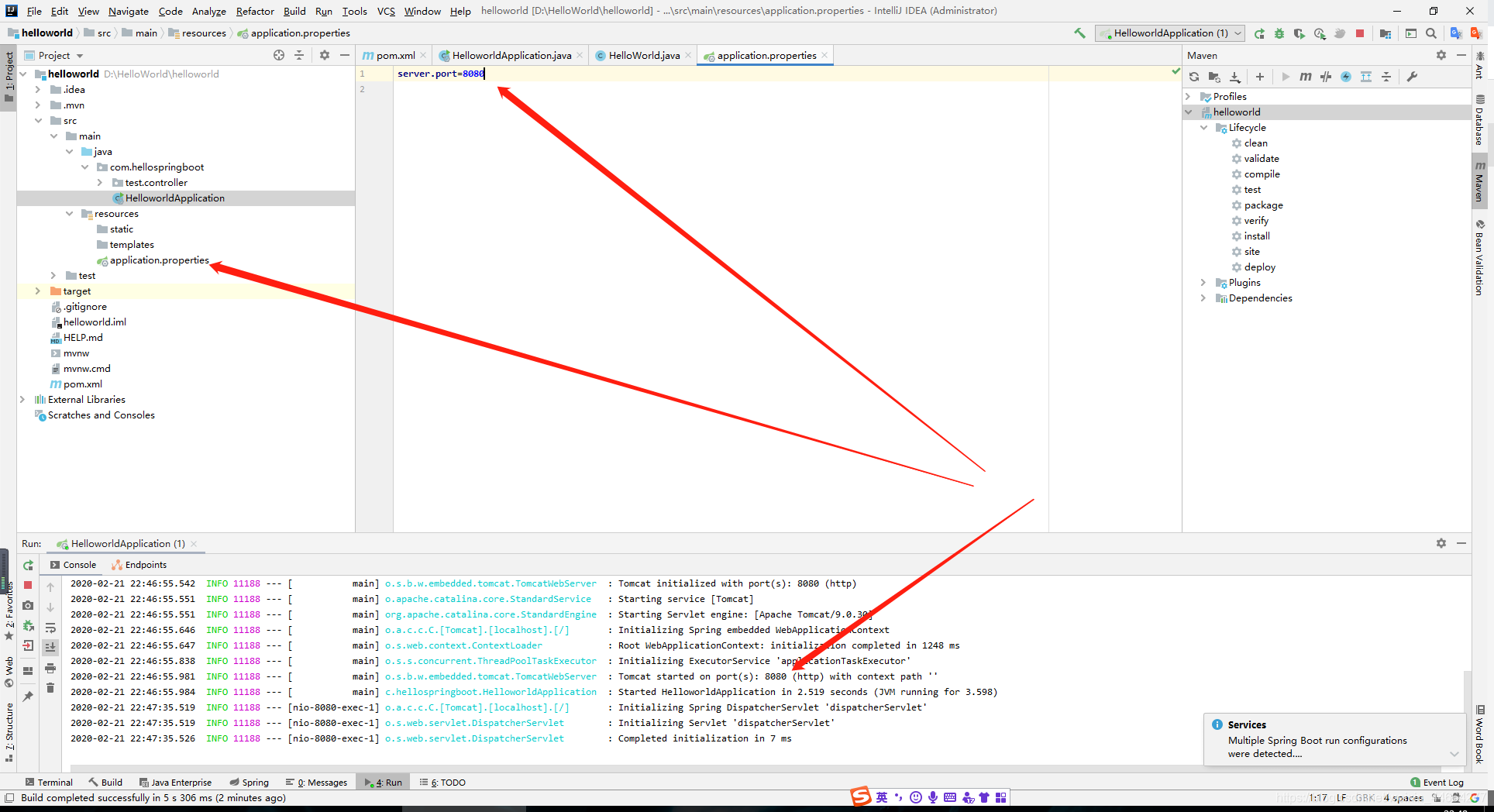Toggle scroll to end of console
Viewport: 1494px width, 812px height.
pos(50,647)
